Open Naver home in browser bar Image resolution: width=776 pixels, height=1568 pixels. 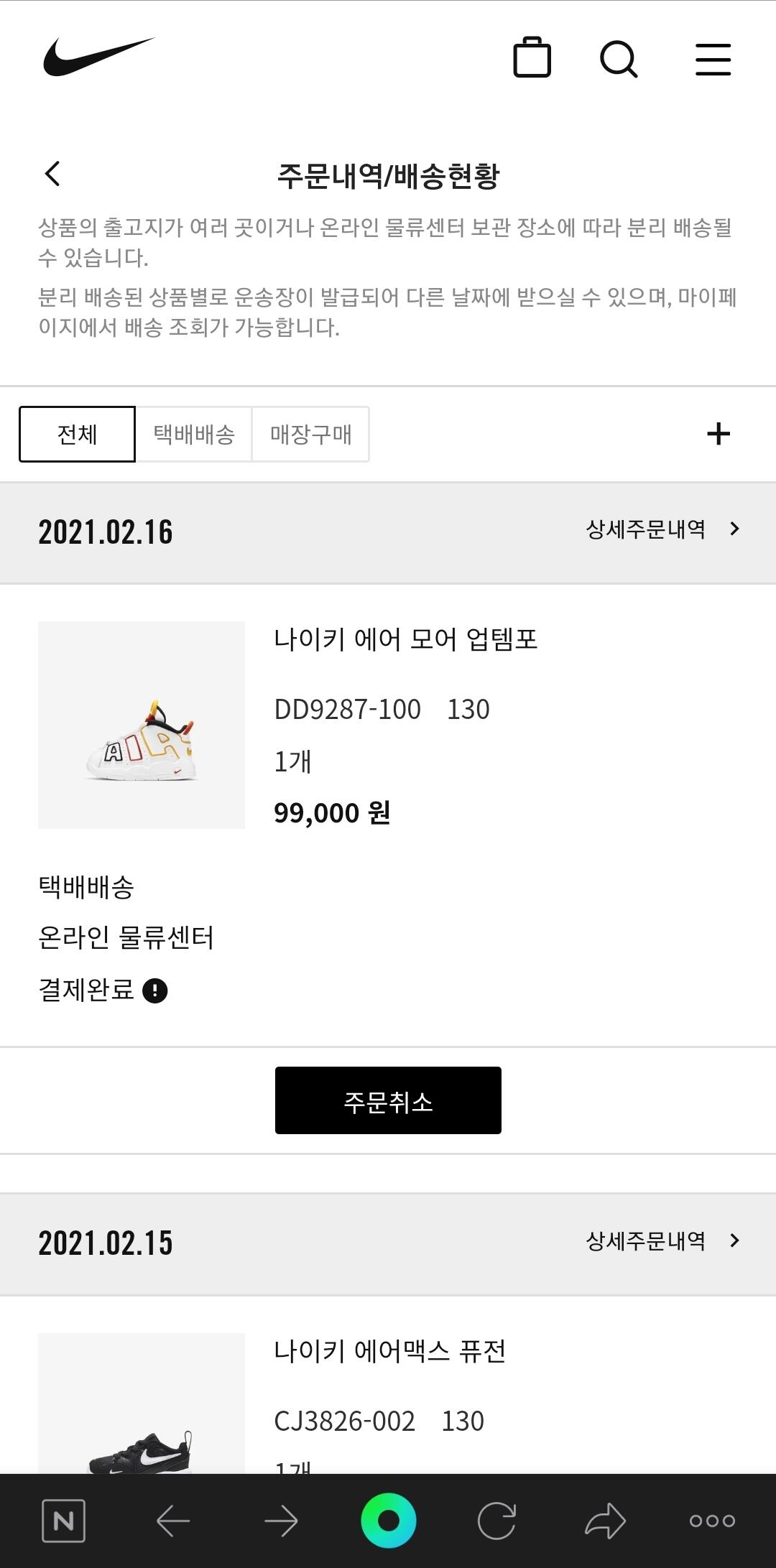pyautogui.click(x=64, y=1520)
